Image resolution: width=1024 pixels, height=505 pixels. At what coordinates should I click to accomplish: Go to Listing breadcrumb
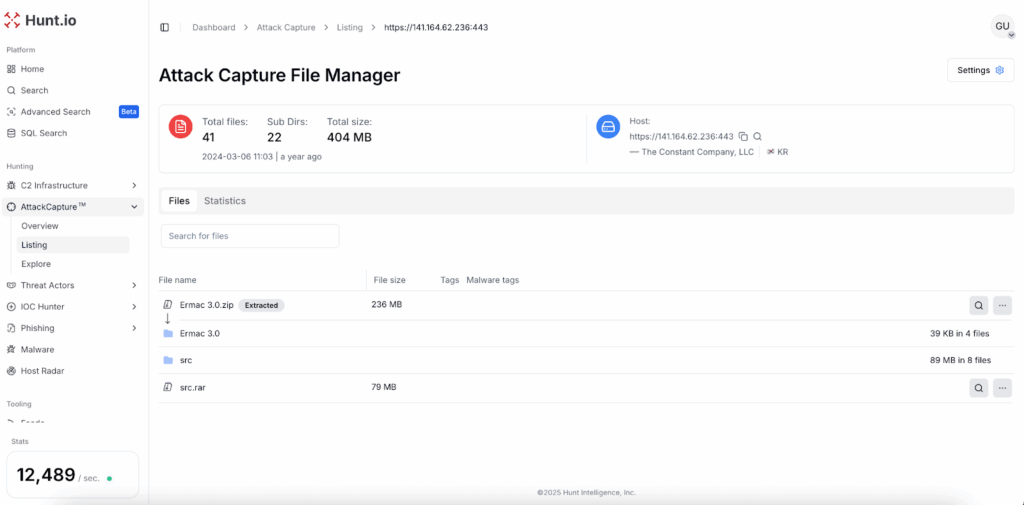point(349,27)
